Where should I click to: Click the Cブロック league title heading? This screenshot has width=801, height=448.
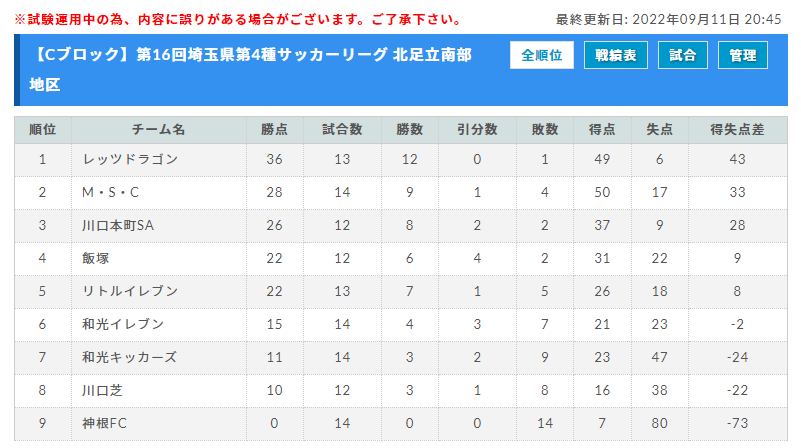point(250,69)
